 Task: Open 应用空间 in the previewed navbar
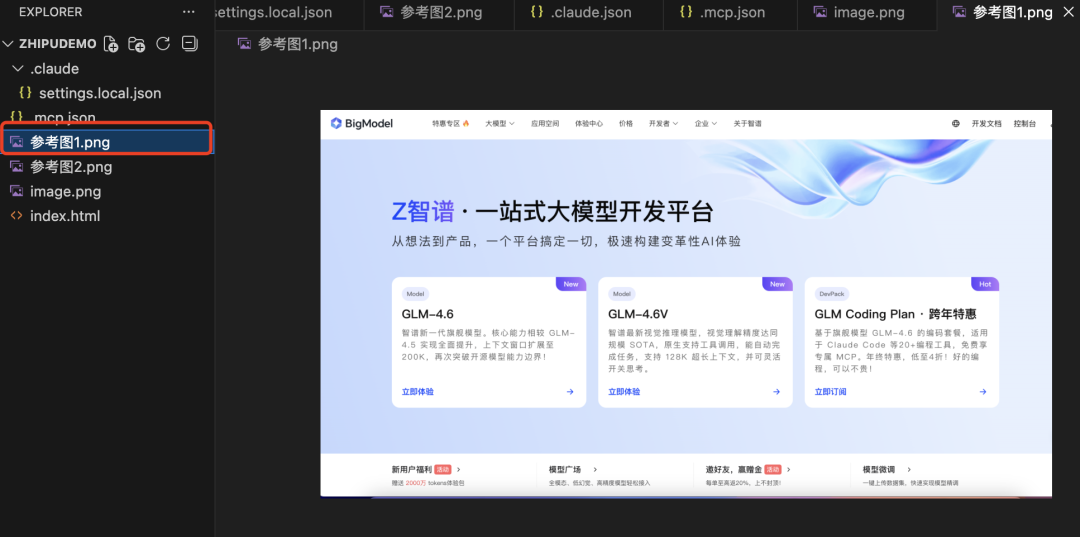(545, 124)
